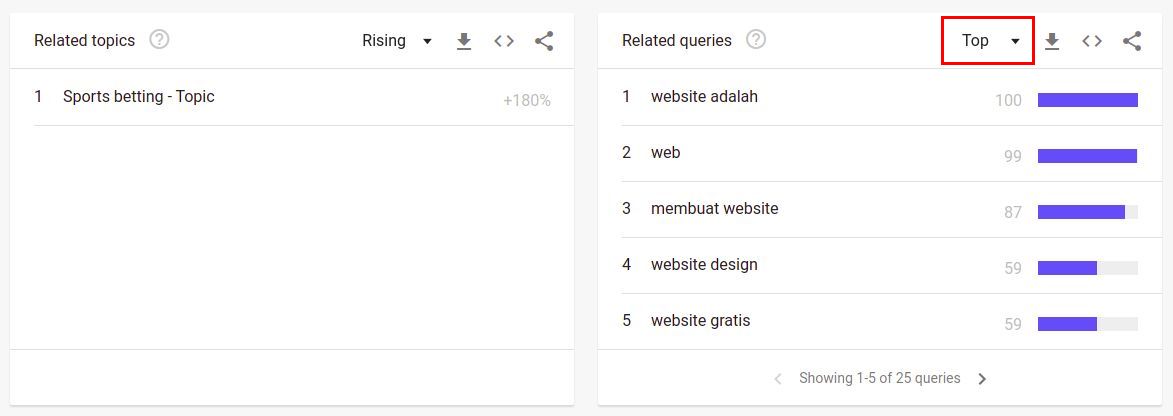Click the bar for 'website adalah'

click(x=1087, y=100)
